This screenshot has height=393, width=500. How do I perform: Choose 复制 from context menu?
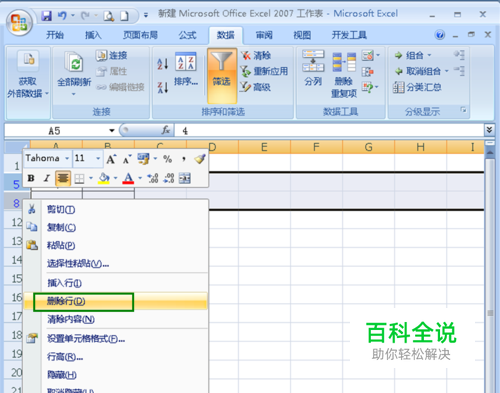(x=116, y=228)
